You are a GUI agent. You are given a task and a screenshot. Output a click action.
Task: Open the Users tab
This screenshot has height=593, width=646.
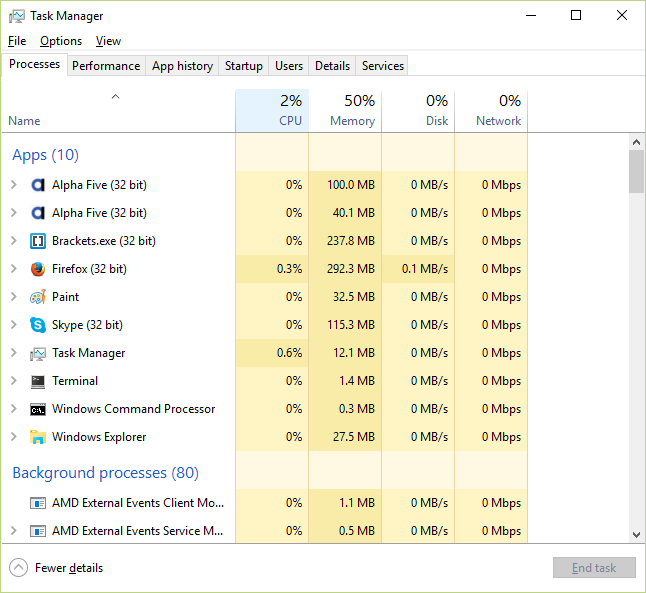click(x=289, y=66)
